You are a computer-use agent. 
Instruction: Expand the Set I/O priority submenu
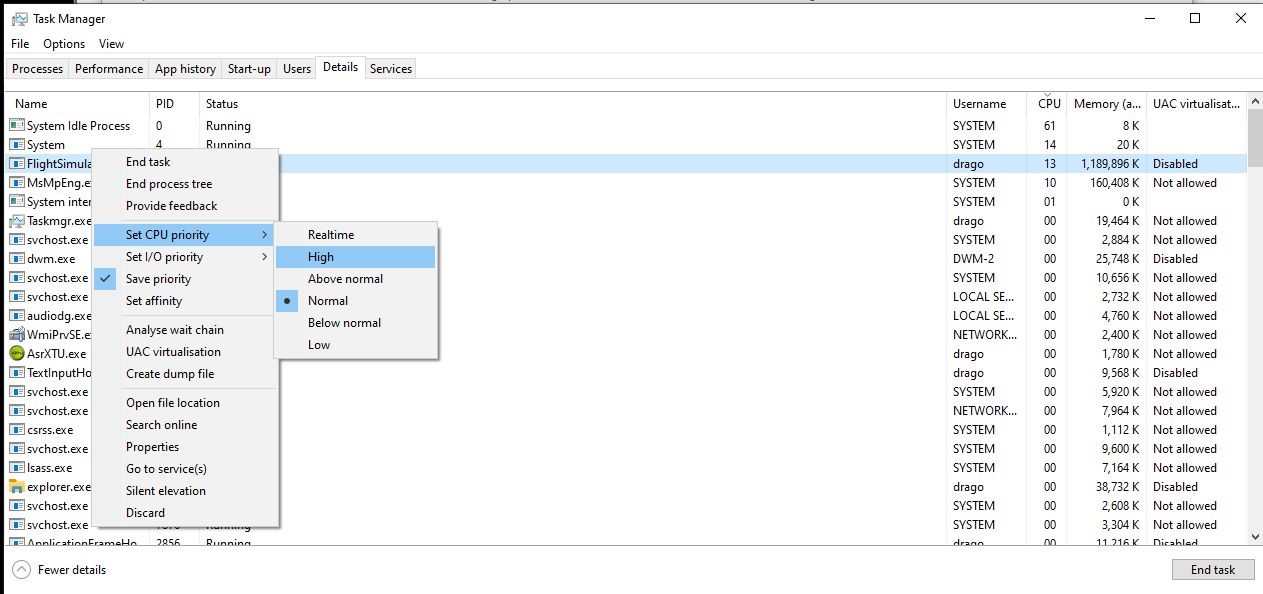coord(186,257)
